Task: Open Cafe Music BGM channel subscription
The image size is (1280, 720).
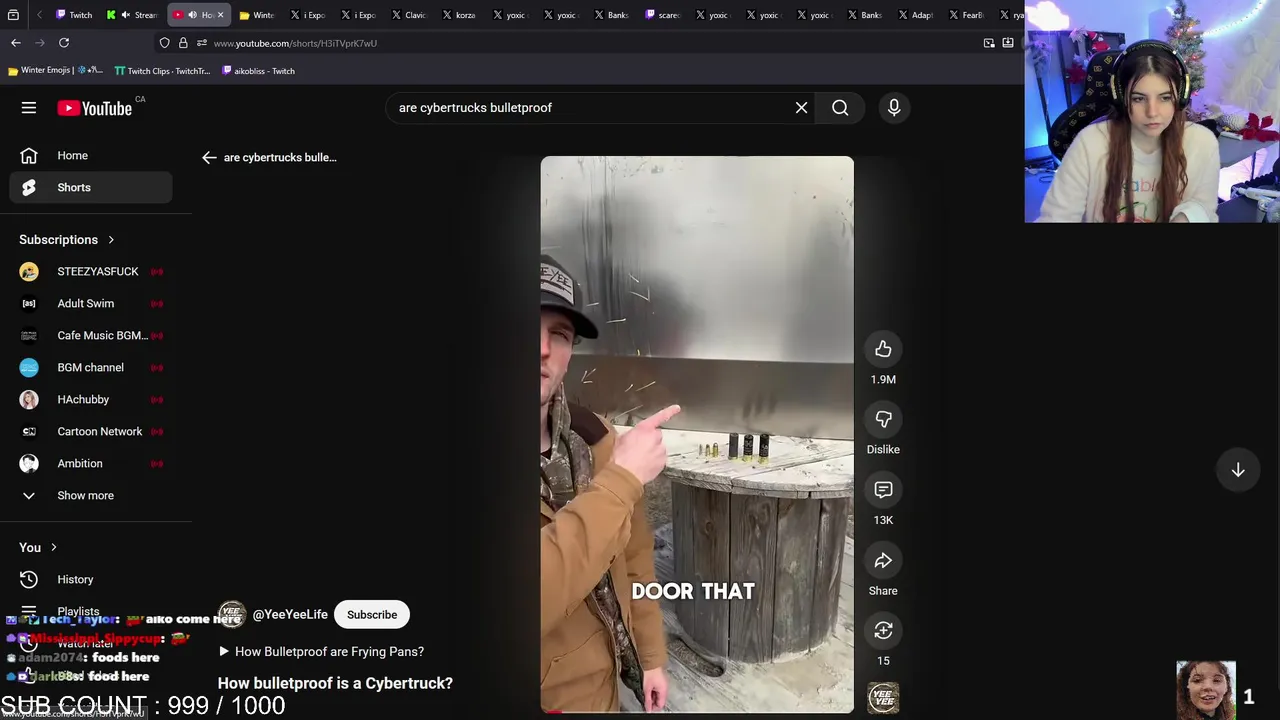Action: click(x=91, y=336)
